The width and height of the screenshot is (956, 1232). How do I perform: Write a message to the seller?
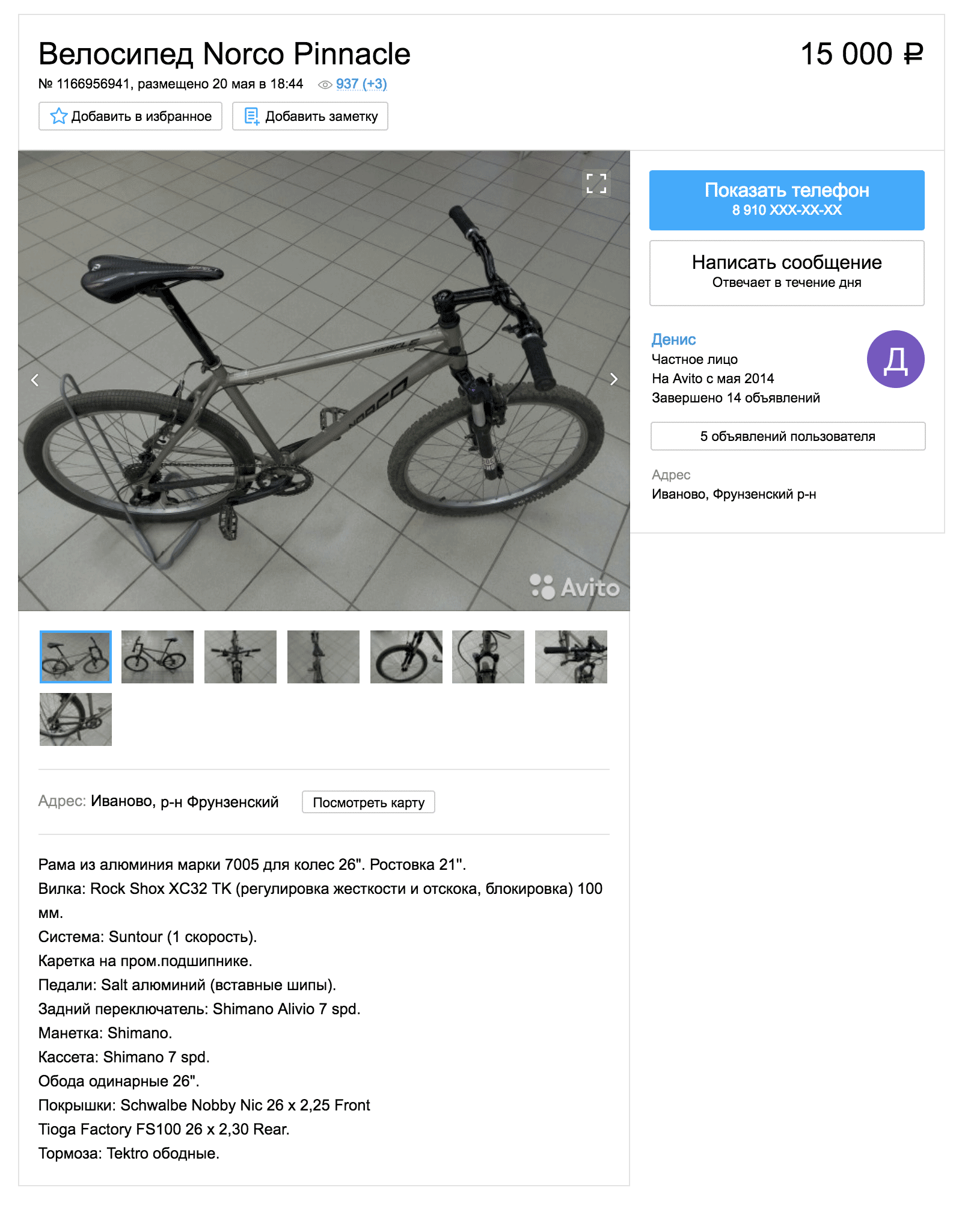[x=786, y=273]
